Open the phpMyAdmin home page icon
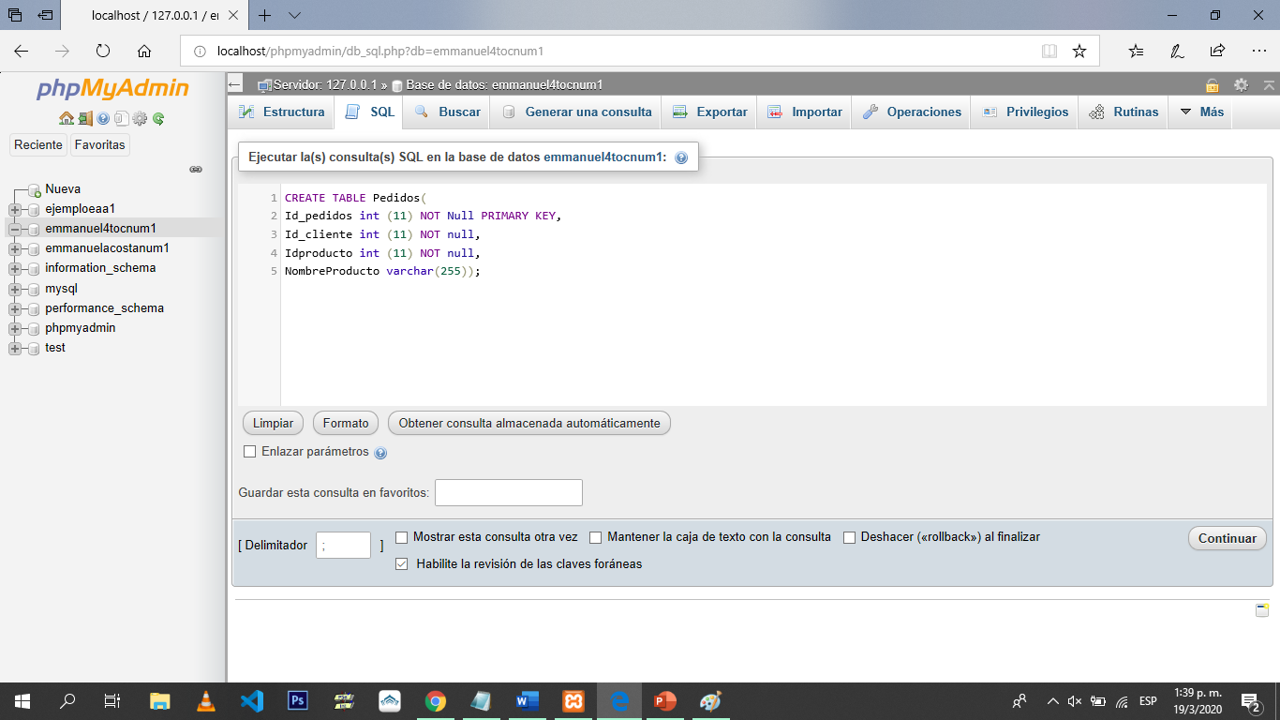Viewport: 1280px width, 720px height. [66, 117]
